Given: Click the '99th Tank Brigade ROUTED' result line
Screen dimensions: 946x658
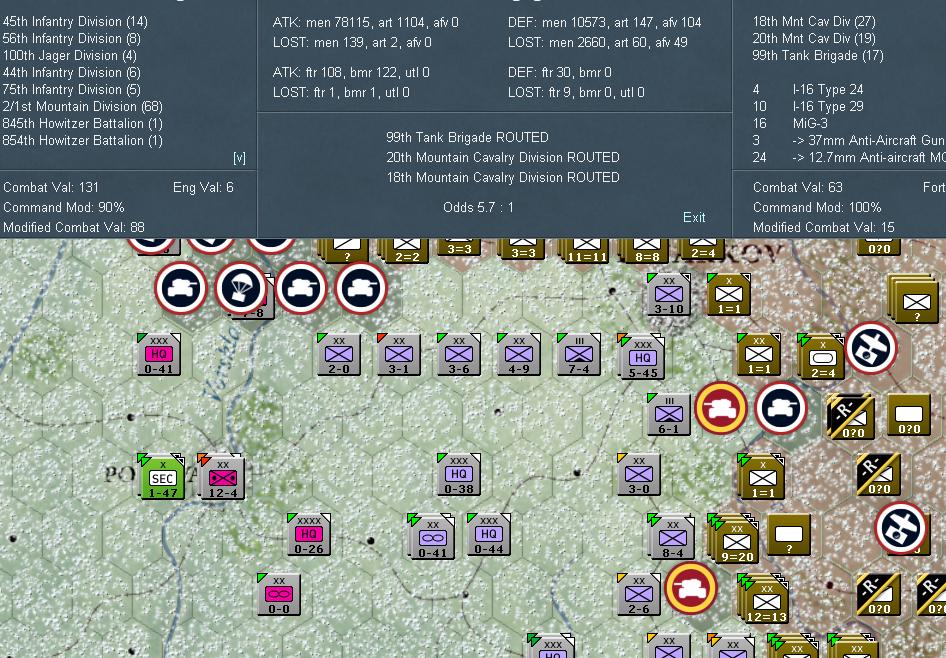Looking at the screenshot, I should tap(467, 138).
